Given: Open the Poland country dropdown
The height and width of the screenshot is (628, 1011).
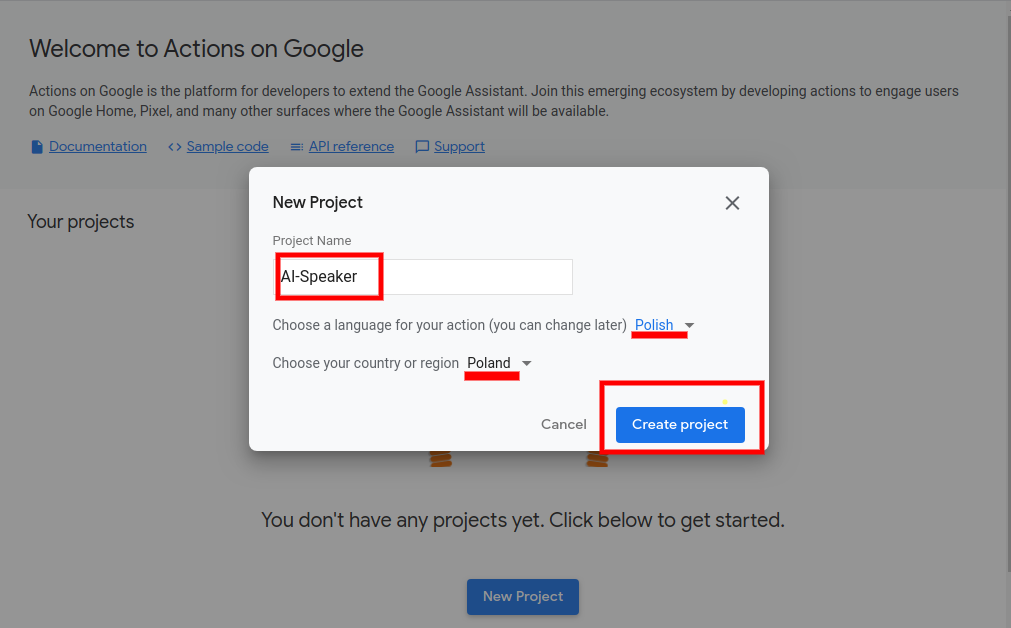Looking at the screenshot, I should click(489, 363).
